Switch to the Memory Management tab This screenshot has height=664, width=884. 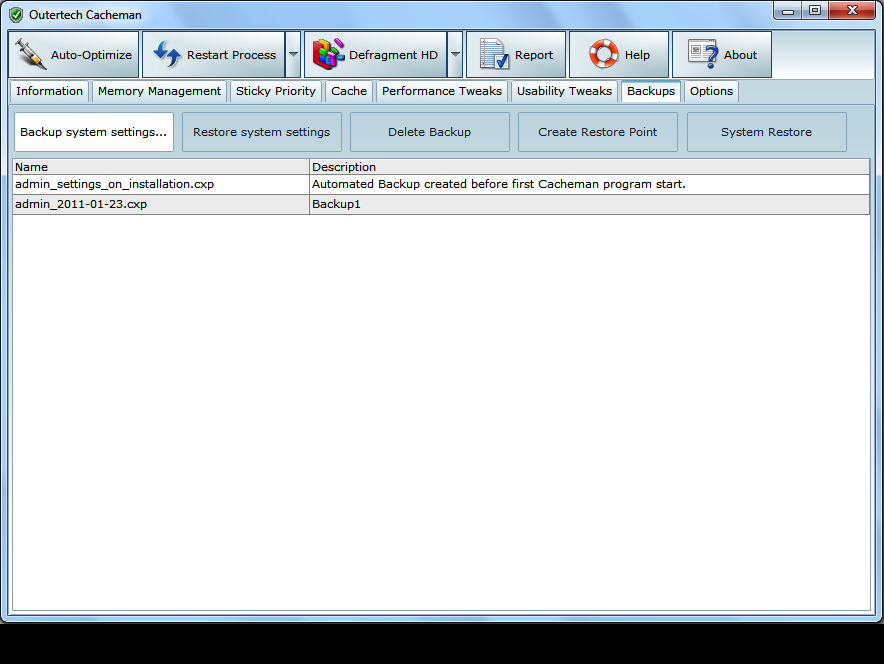[x=159, y=91]
